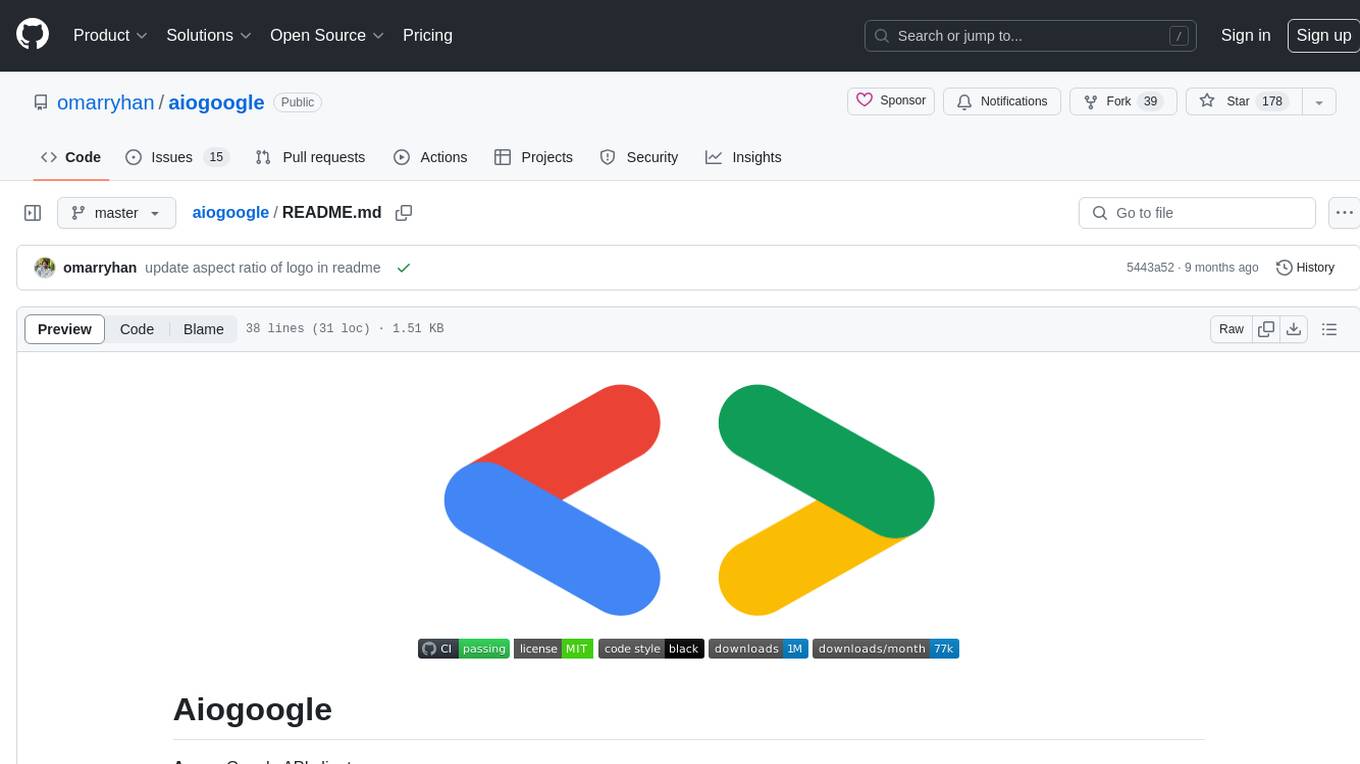Expand the file tree side panel
The height and width of the screenshot is (764, 1360).
(33, 213)
